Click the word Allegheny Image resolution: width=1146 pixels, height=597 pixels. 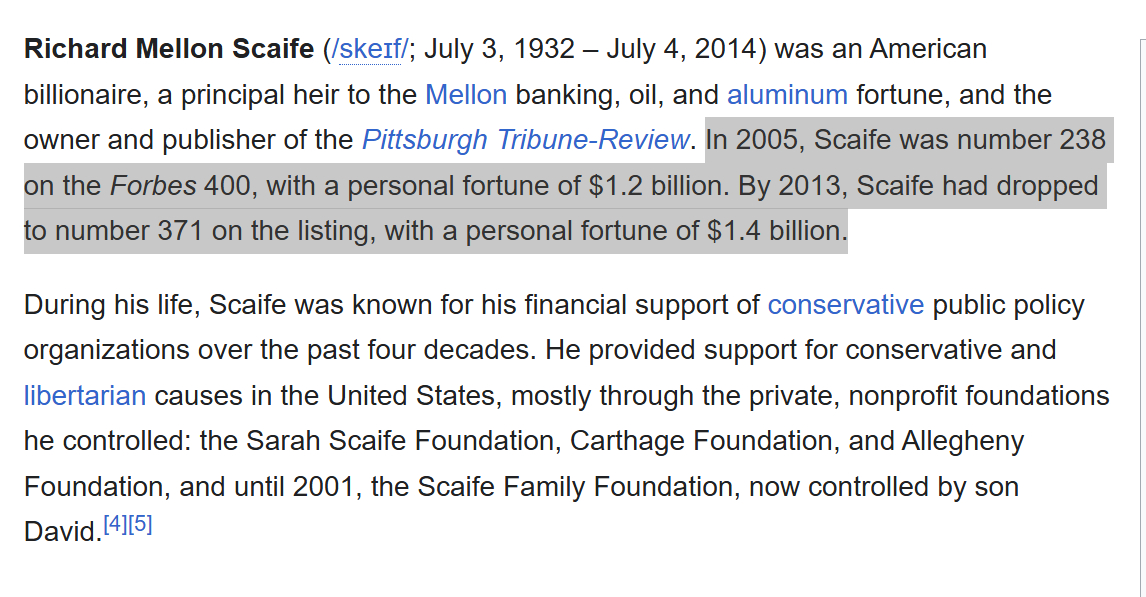[x=962, y=441]
